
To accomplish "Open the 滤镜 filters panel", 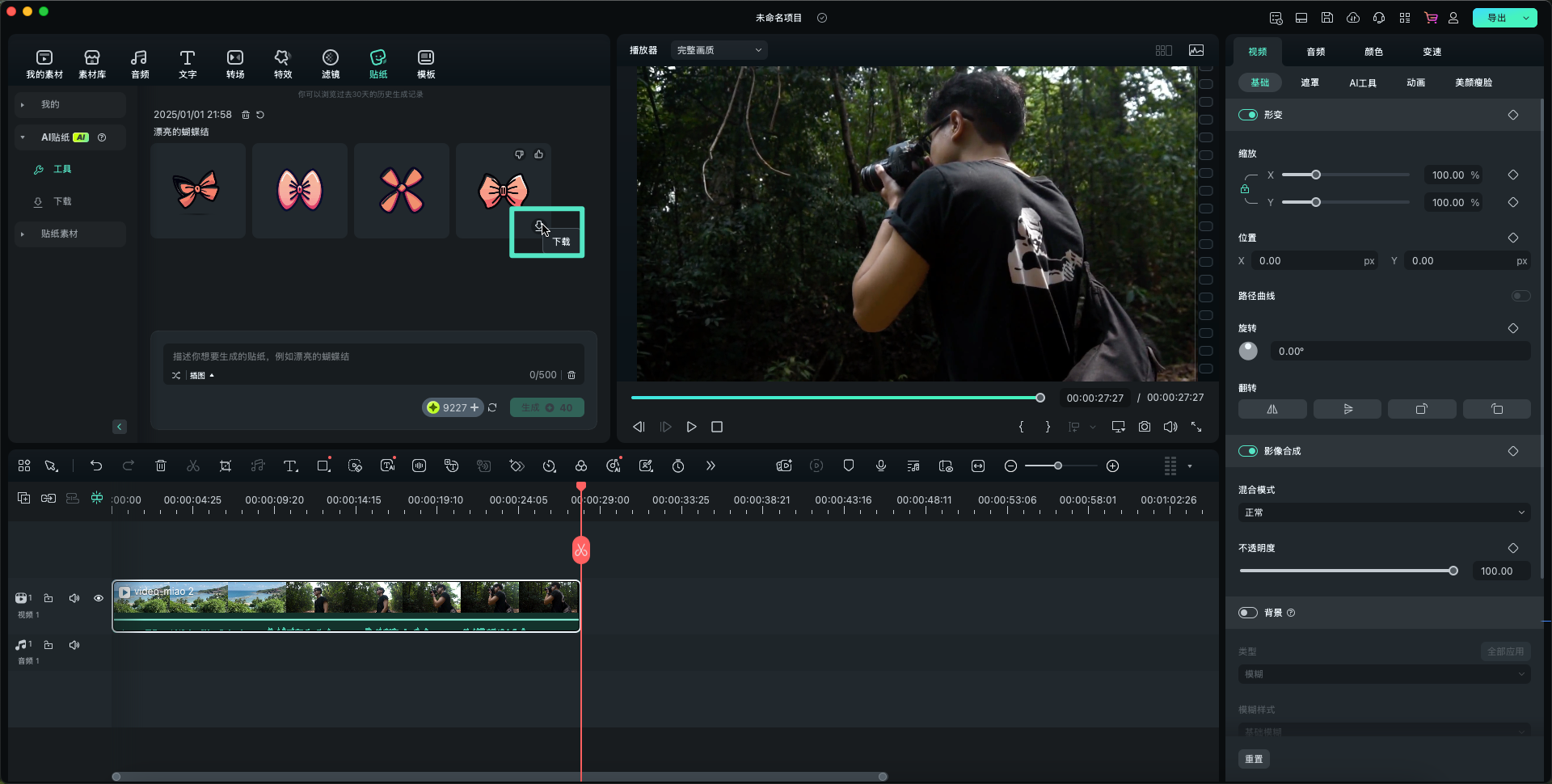I will point(331,64).
